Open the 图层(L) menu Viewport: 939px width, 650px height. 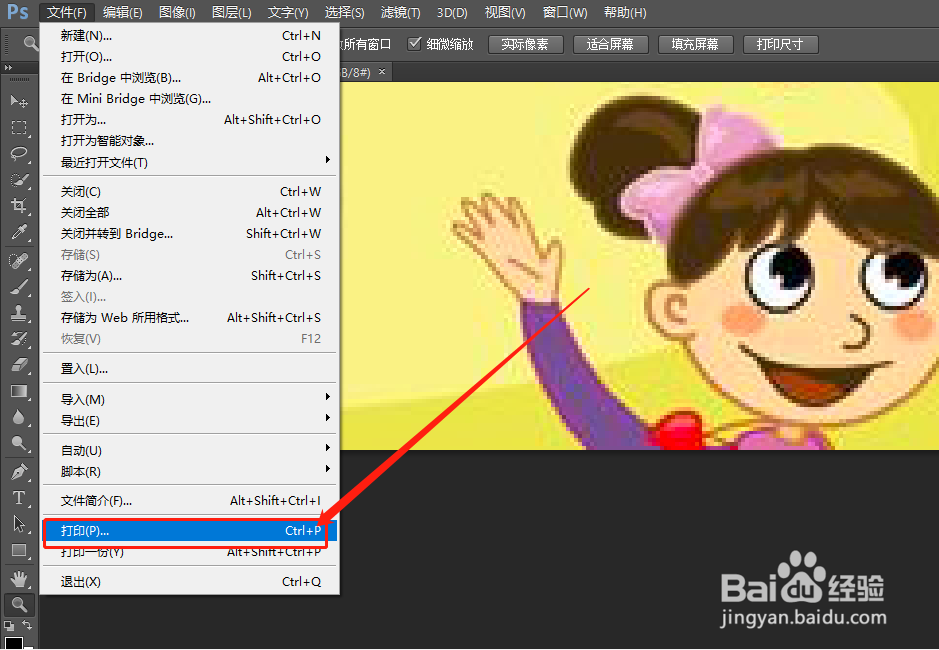(231, 12)
